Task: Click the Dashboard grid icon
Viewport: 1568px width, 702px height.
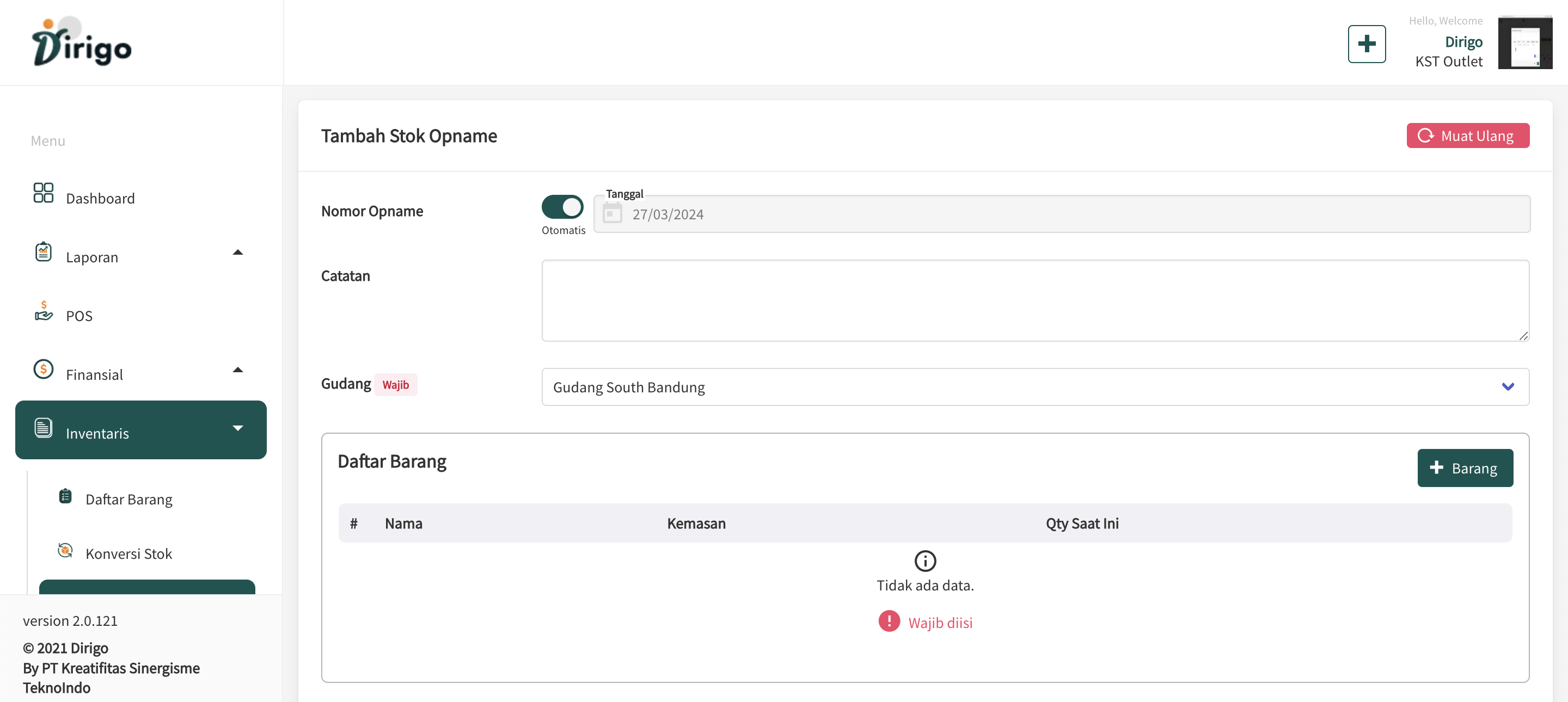Action: 43,193
